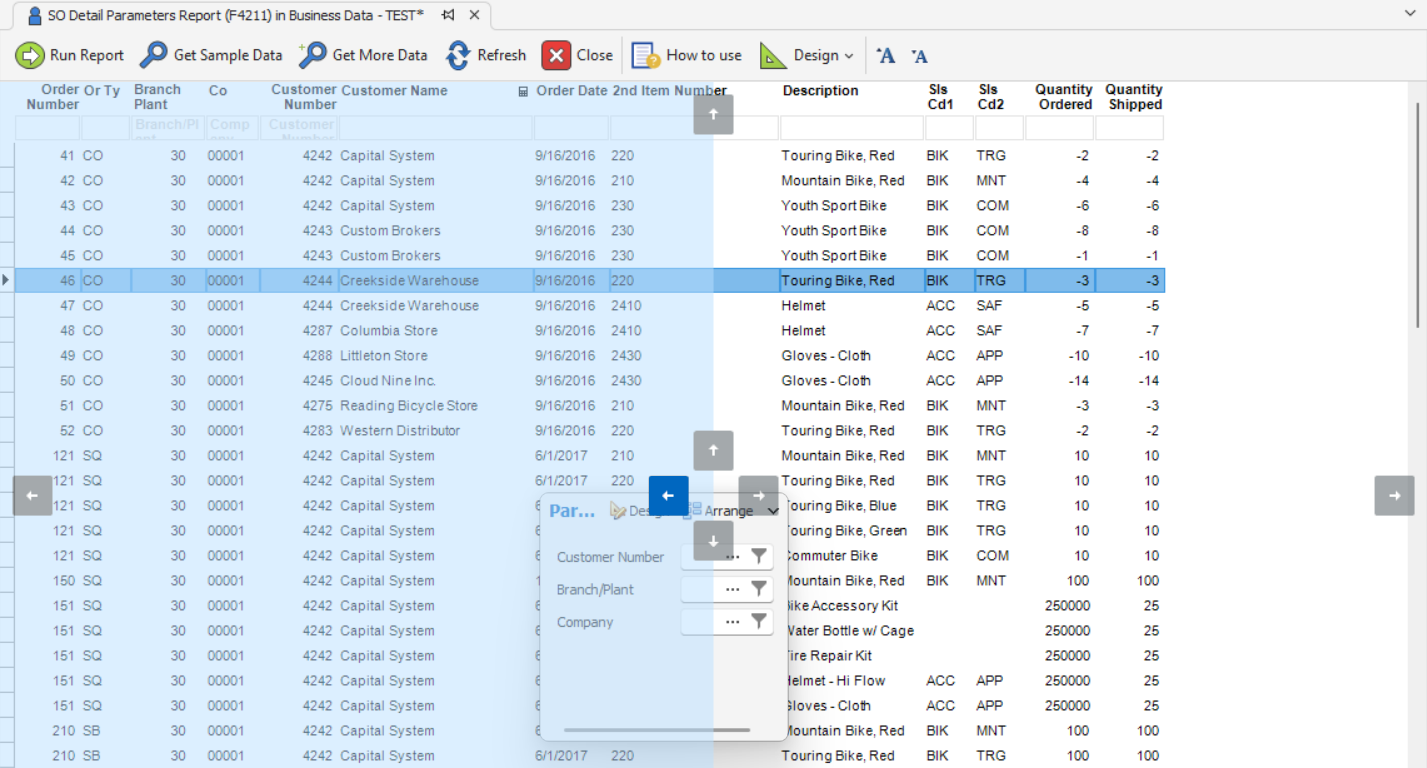The height and width of the screenshot is (768, 1427).
Task: Click Get More Data magnifier button
Action: [363, 55]
